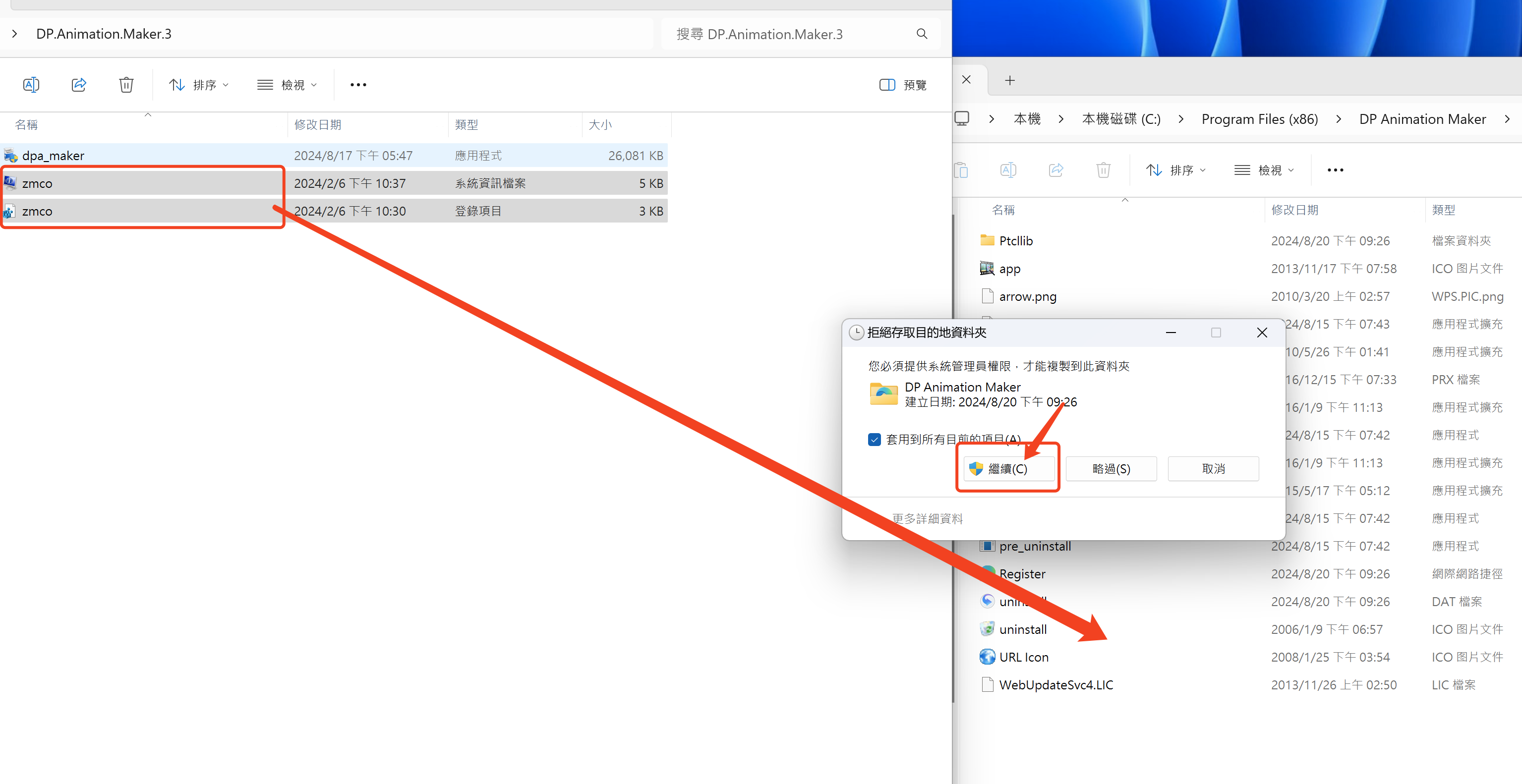Click the paste icon in the right window toolbar
The image size is (1522, 784).
[x=961, y=170]
